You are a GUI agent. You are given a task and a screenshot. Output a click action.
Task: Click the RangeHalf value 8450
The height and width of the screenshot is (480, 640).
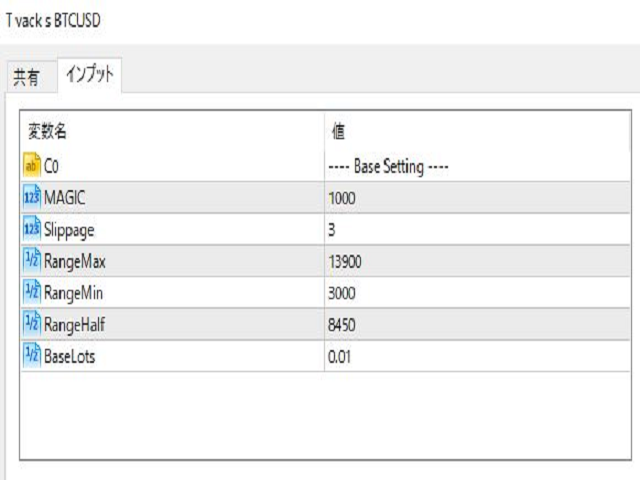coord(342,325)
